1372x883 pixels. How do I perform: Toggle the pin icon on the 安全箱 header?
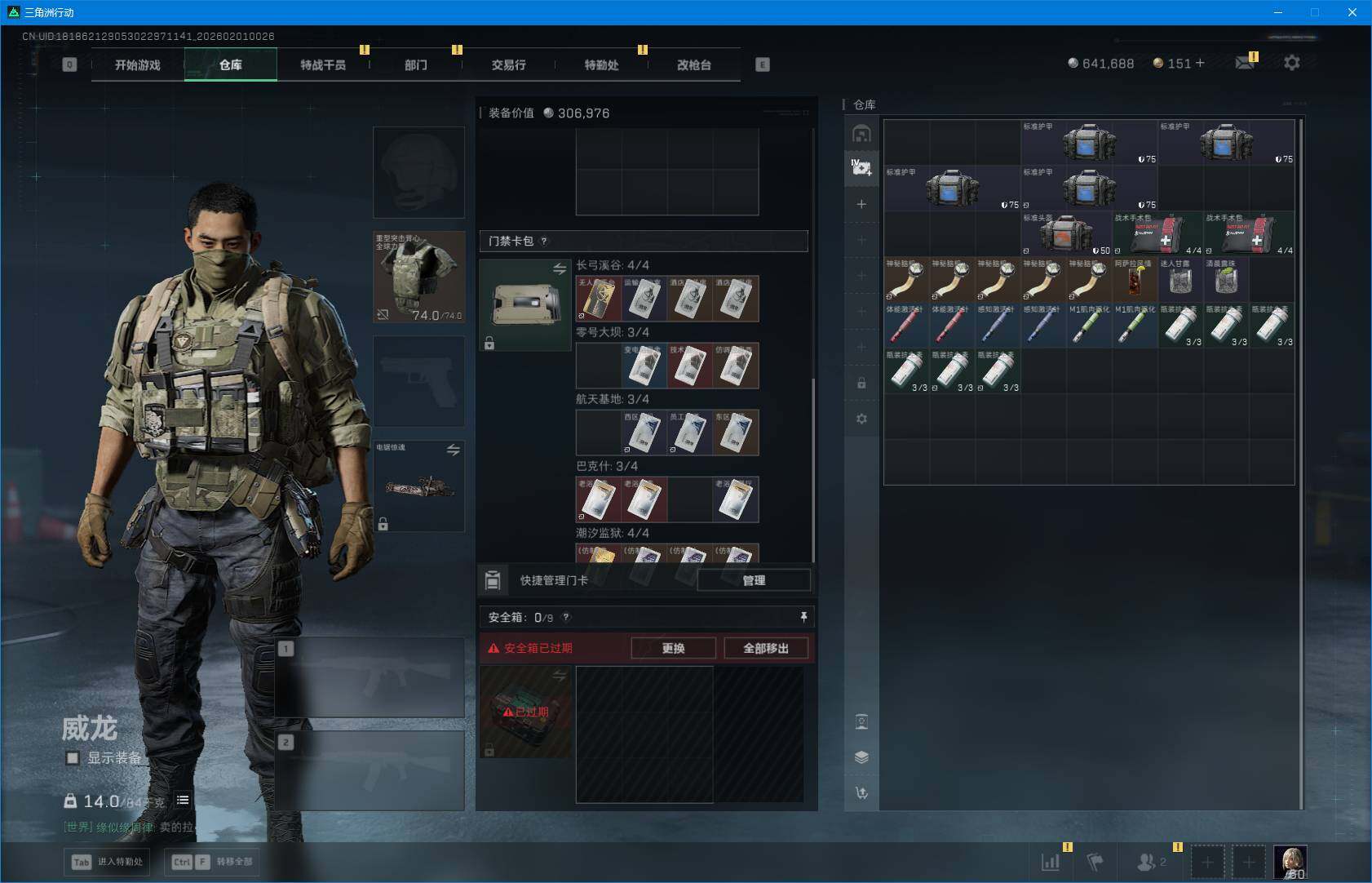[x=803, y=617]
